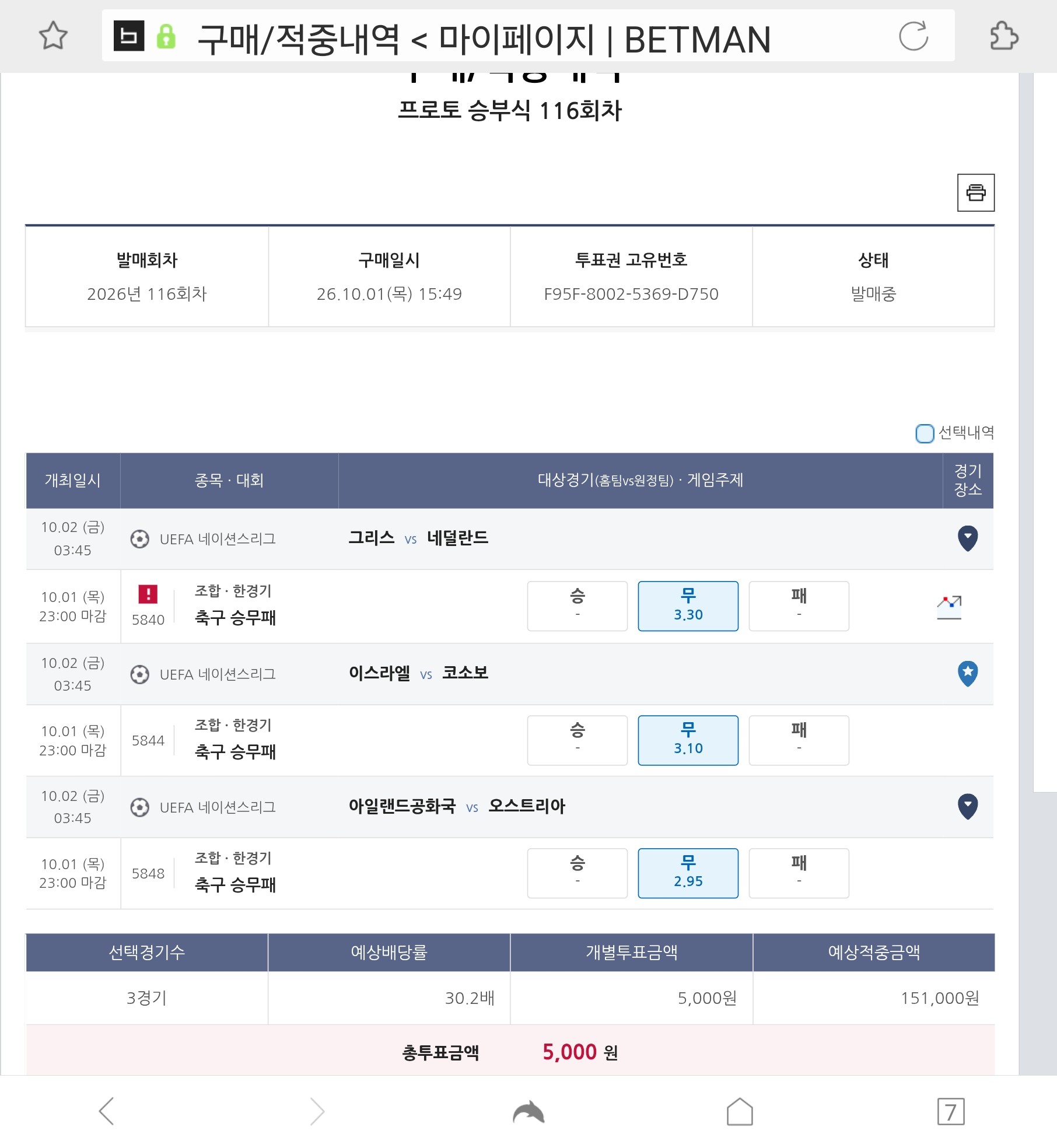This screenshot has width=1057, height=1148.
Task: Toggle the 선택내역 checkbox
Action: 925,433
